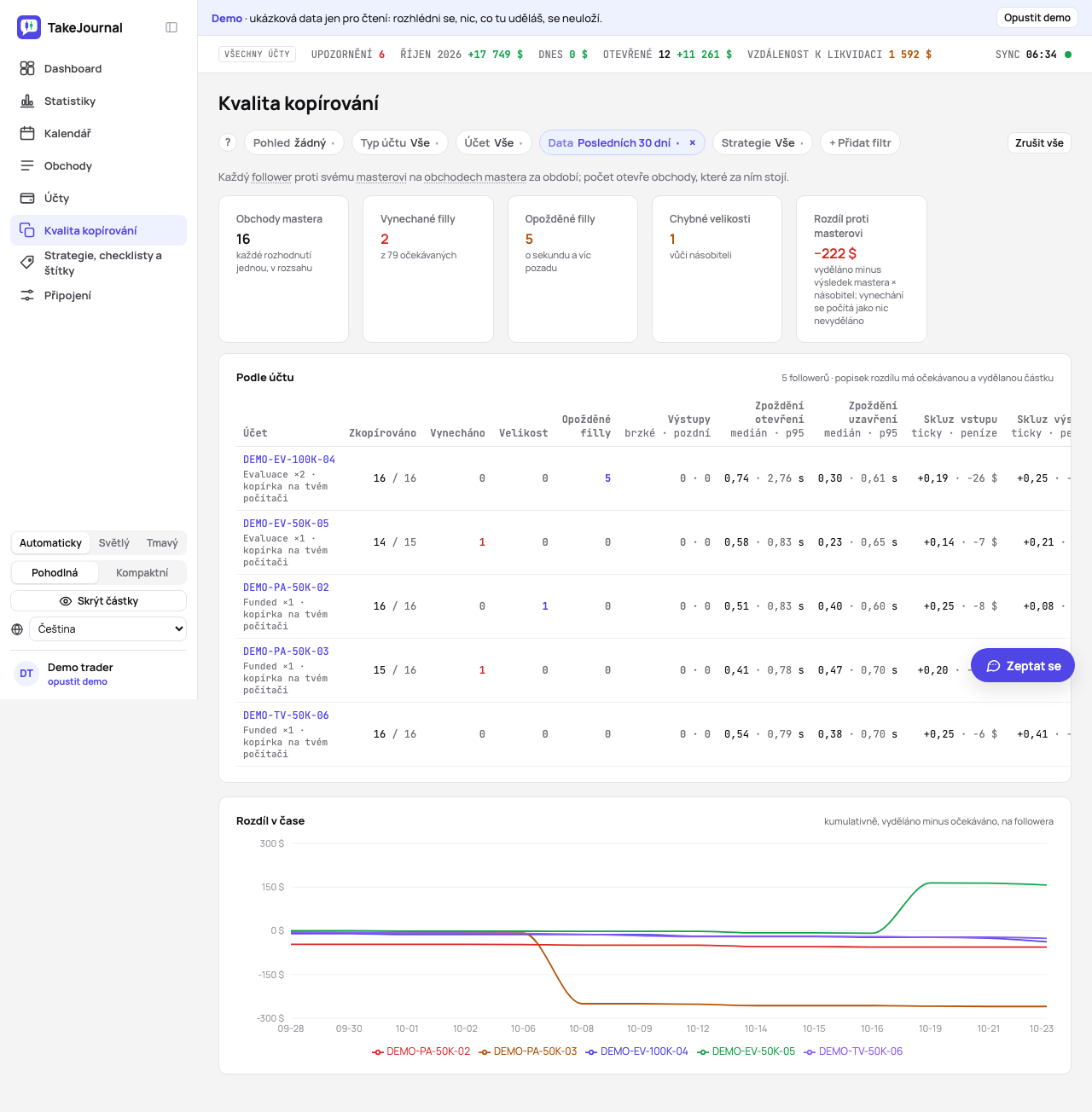This screenshot has width=1092, height=1112.
Task: Toggle DEMO-PA-50K-03 legend color marker
Action: tap(484, 1051)
